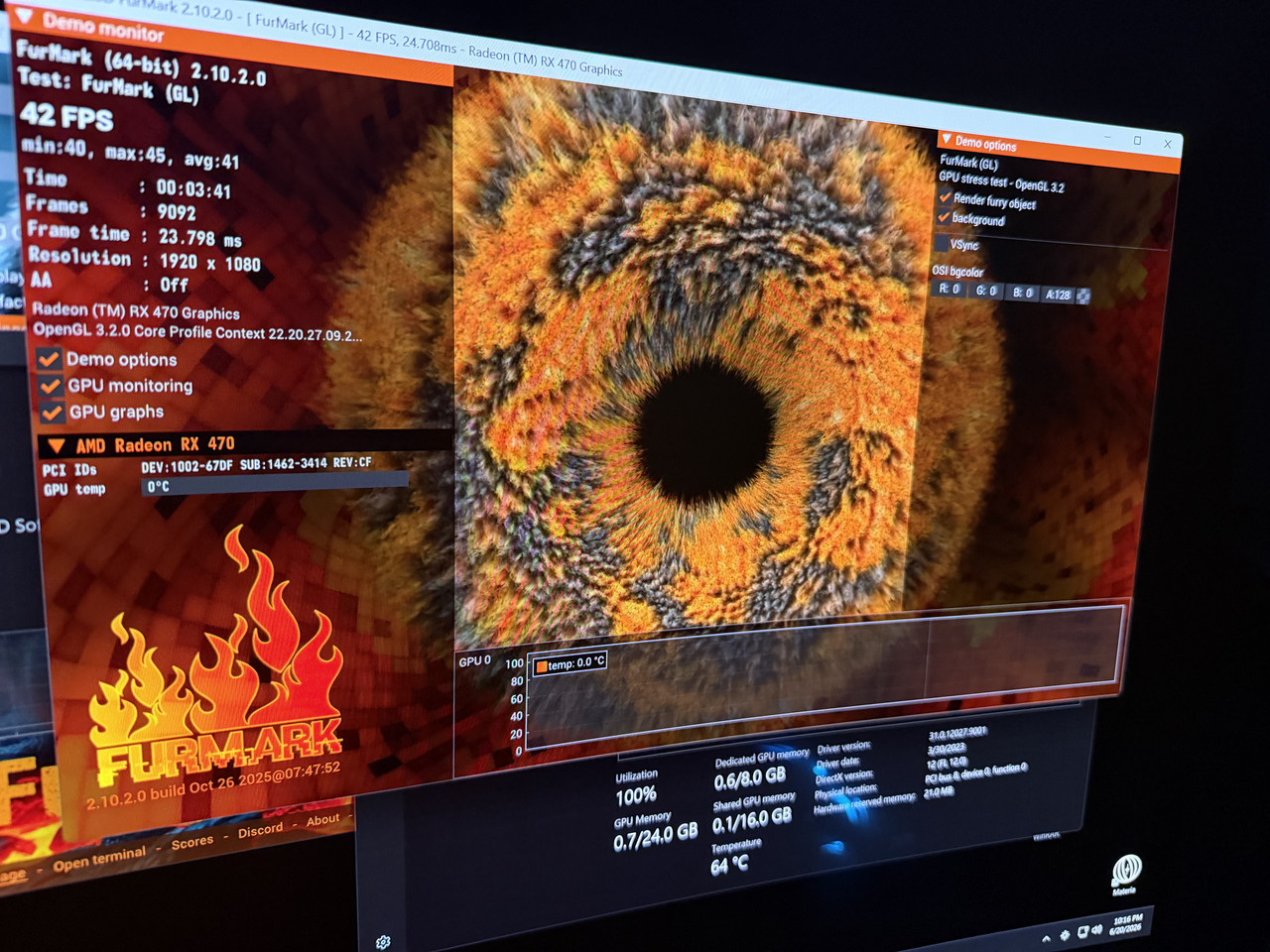Click the GPU 0 graph label

[x=474, y=660]
